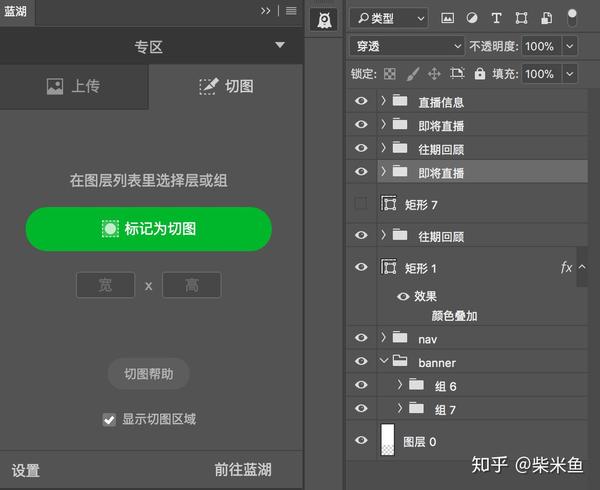Filter layers by pixel image icon
This screenshot has width=600, height=490.
tap(447, 18)
